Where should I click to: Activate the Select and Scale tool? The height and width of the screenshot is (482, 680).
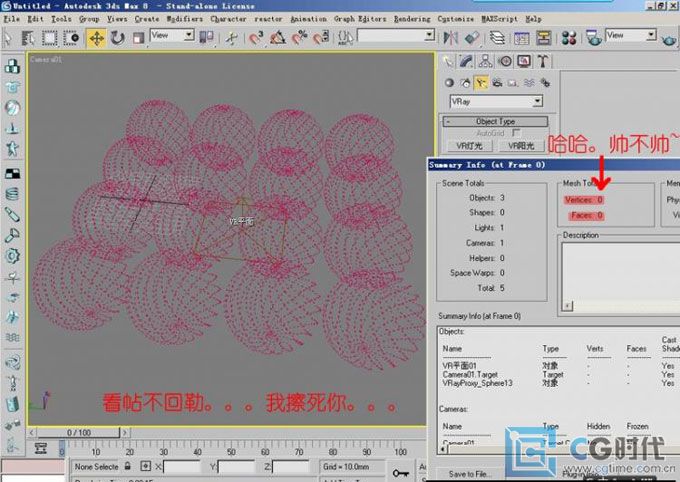(x=138, y=38)
